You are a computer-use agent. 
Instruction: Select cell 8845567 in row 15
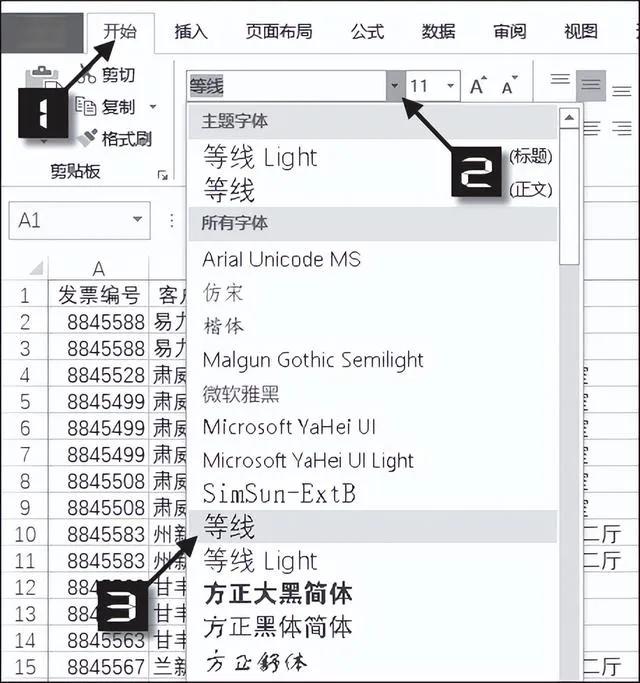coord(98,666)
